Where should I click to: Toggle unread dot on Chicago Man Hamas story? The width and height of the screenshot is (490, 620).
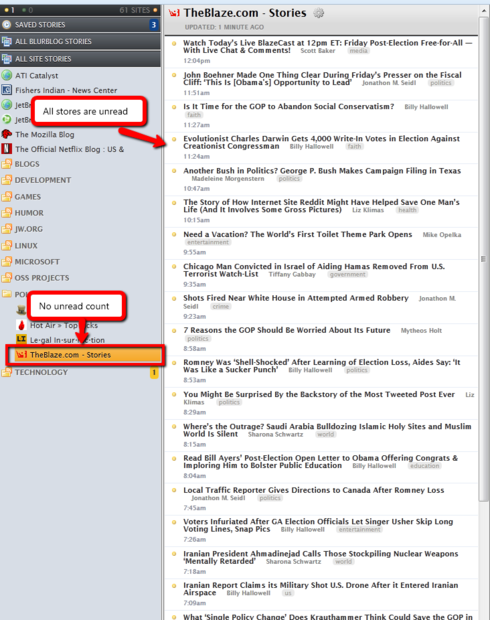[174, 267]
